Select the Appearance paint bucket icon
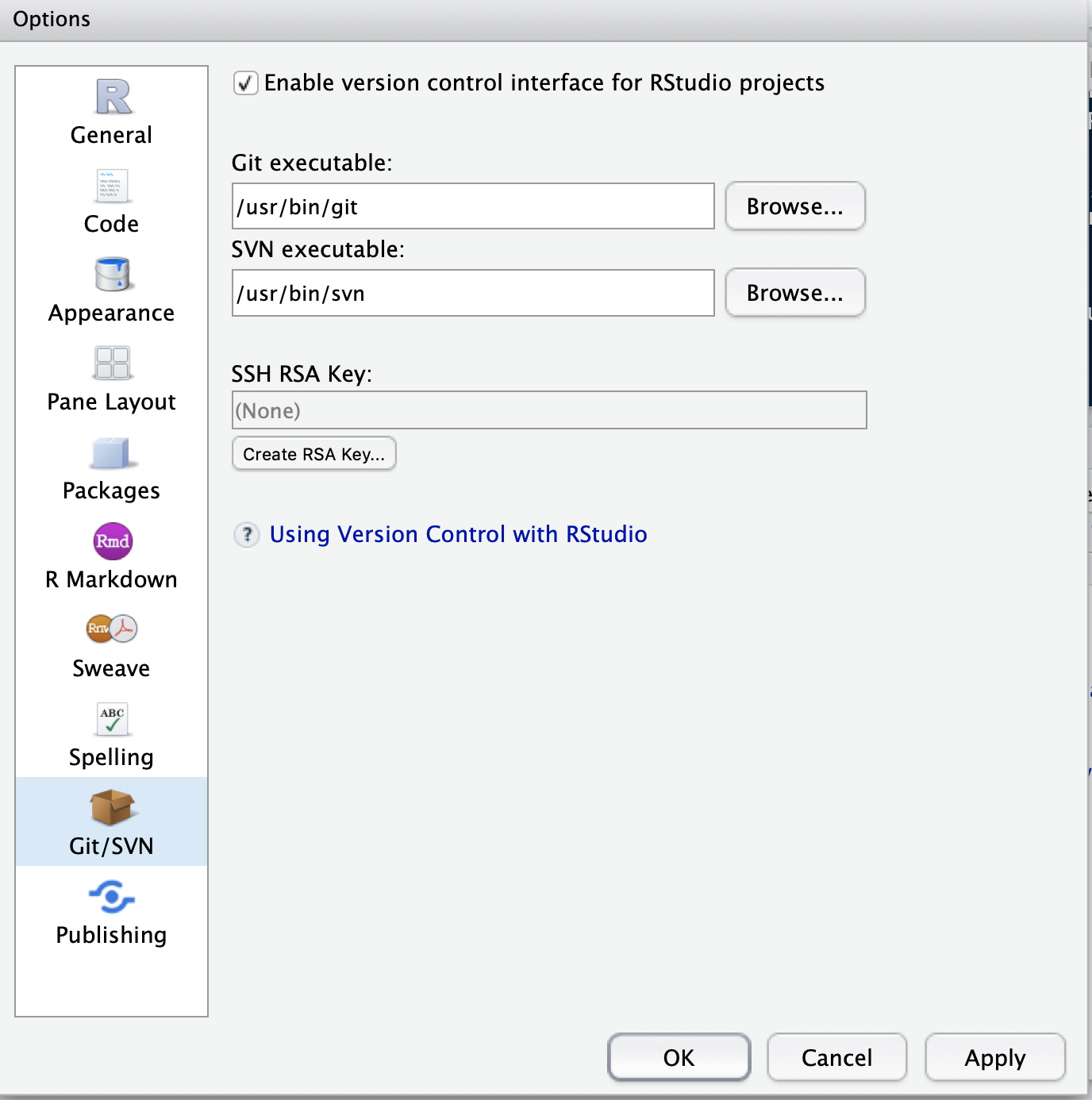This screenshot has width=1092, height=1100. tap(113, 275)
